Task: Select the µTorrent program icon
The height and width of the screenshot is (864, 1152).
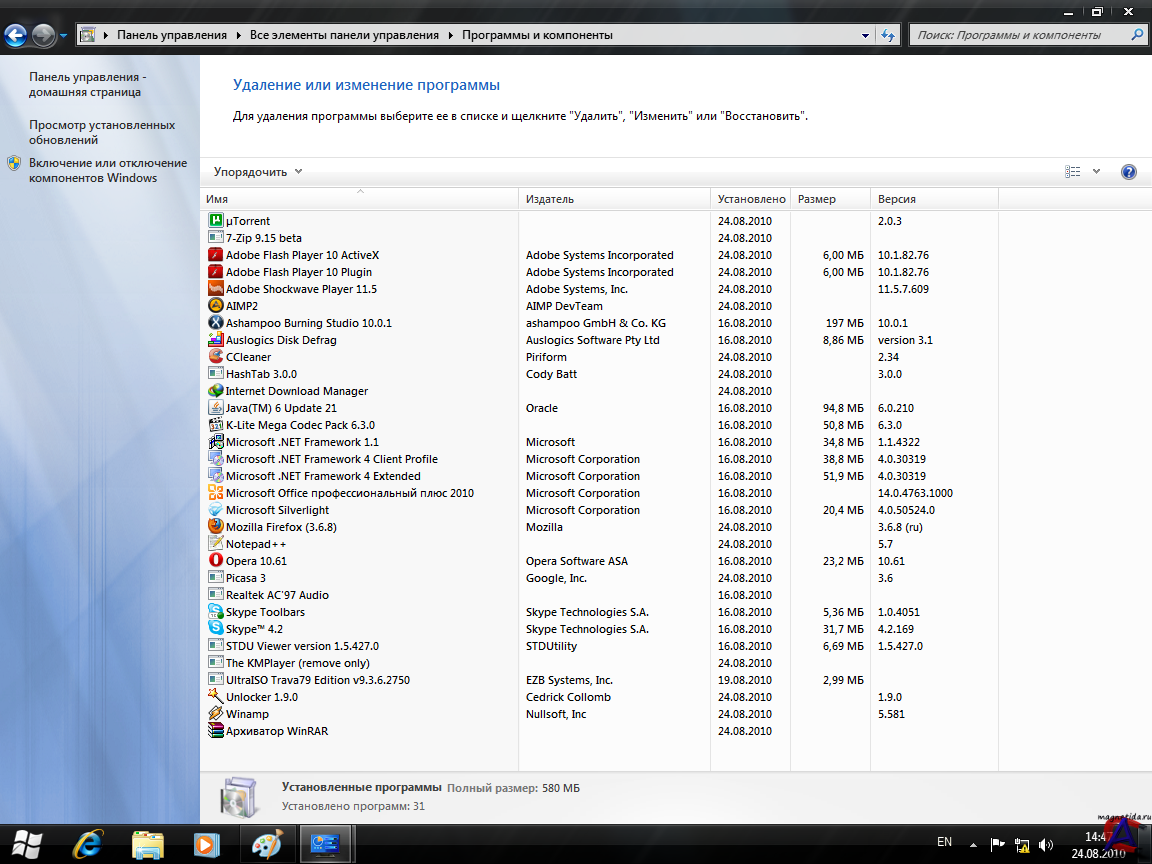Action: tap(215, 220)
